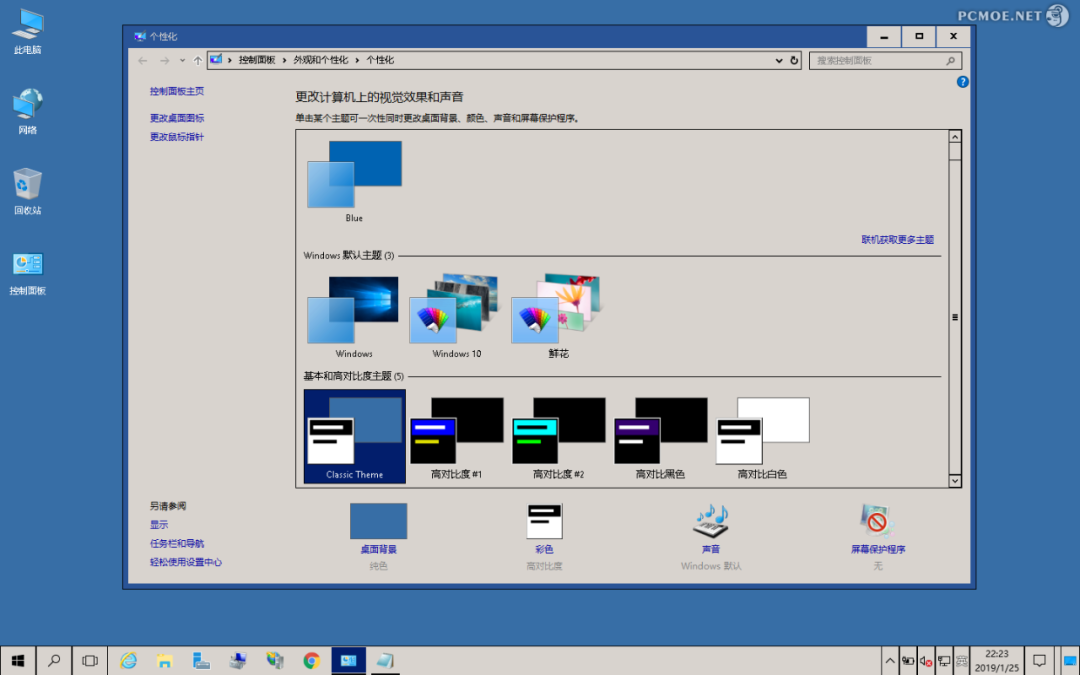
Task: Launch Google Chrome from the taskbar
Action: tap(311, 660)
